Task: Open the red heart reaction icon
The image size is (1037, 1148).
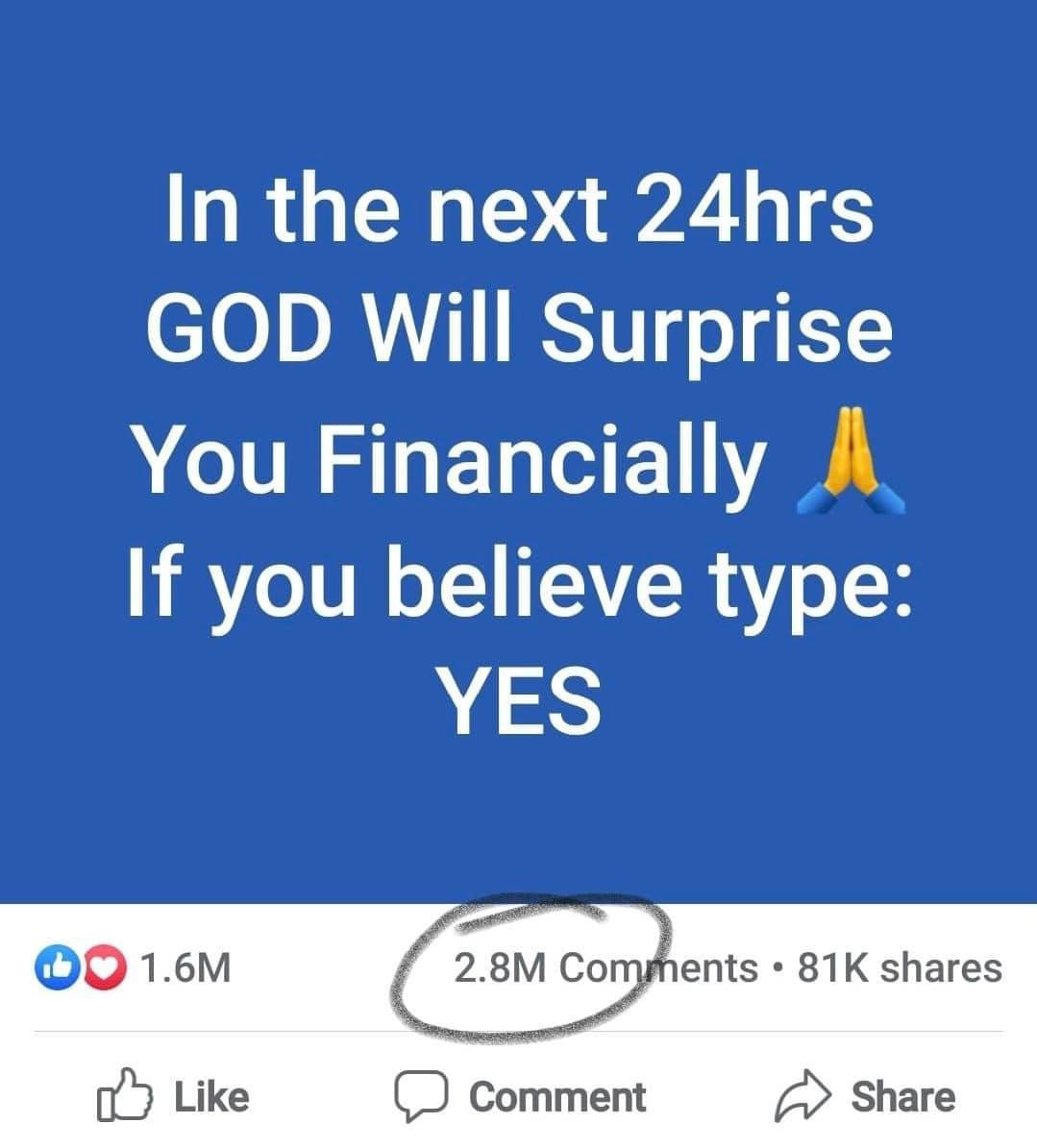Action: 106,968
